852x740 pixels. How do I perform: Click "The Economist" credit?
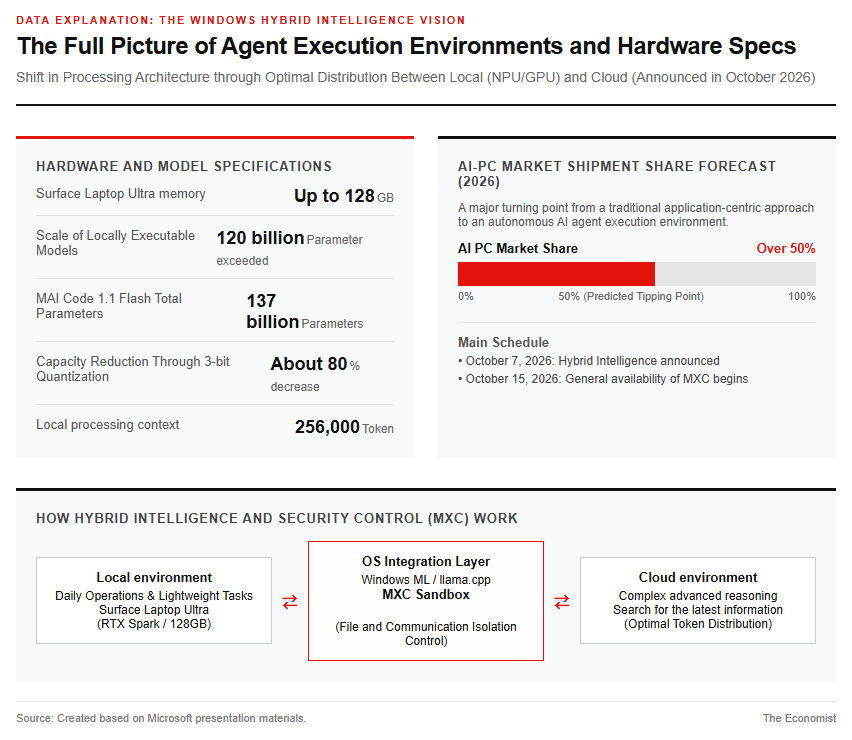tap(799, 718)
